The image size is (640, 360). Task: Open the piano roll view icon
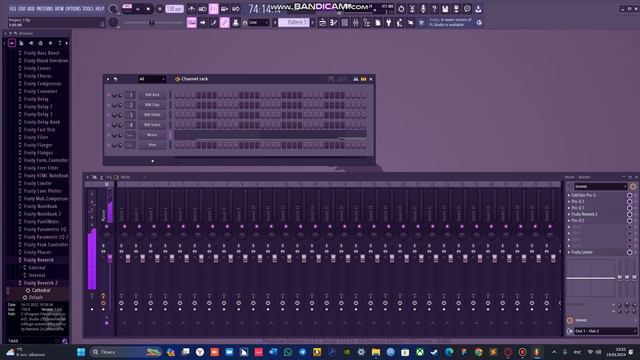click(x=333, y=23)
